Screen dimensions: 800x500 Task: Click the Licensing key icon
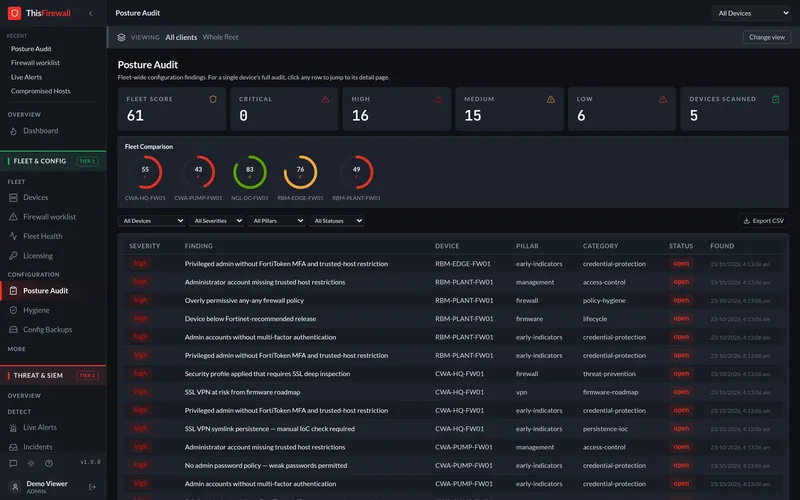(x=13, y=256)
